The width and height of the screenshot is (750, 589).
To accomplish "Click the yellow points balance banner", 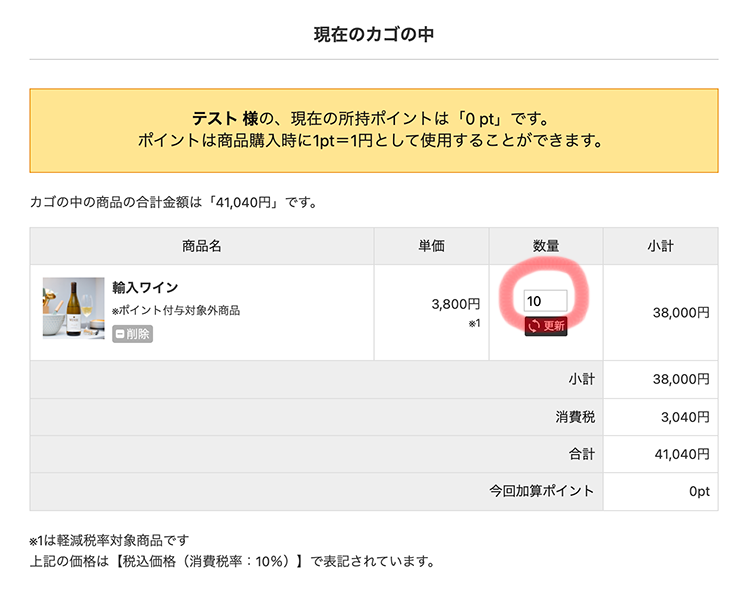I will (x=374, y=130).
